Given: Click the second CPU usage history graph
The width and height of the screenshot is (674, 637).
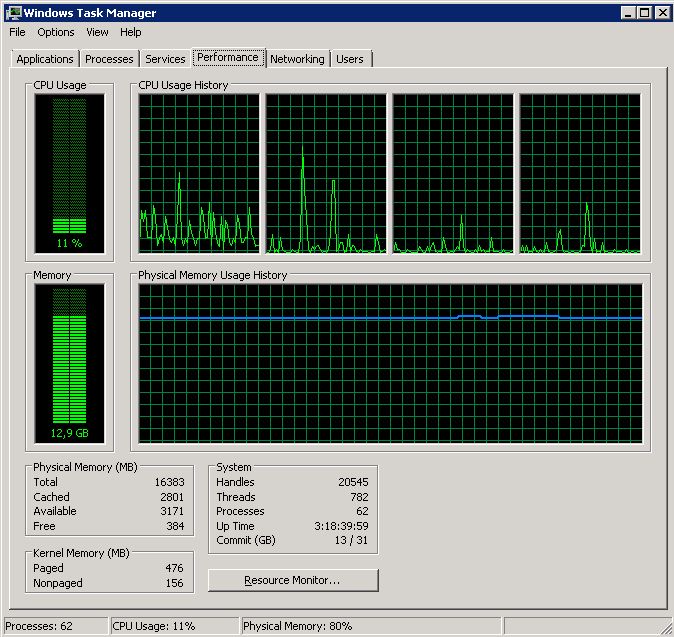Looking at the screenshot, I should point(326,174).
